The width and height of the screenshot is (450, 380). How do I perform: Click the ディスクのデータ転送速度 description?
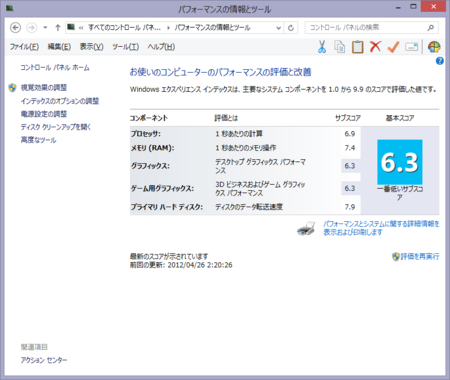pos(249,207)
